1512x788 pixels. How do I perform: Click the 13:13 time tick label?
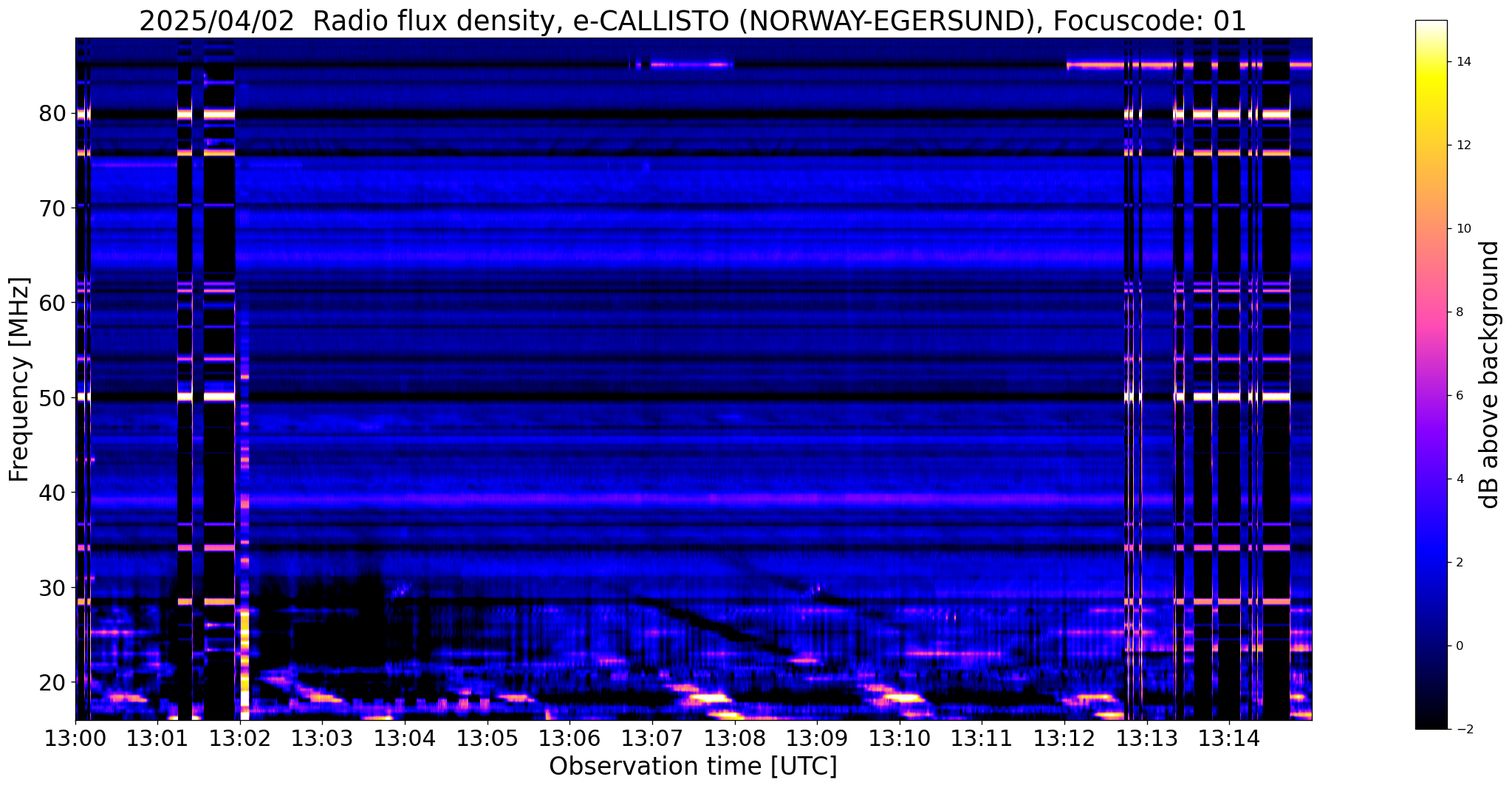click(x=1146, y=738)
